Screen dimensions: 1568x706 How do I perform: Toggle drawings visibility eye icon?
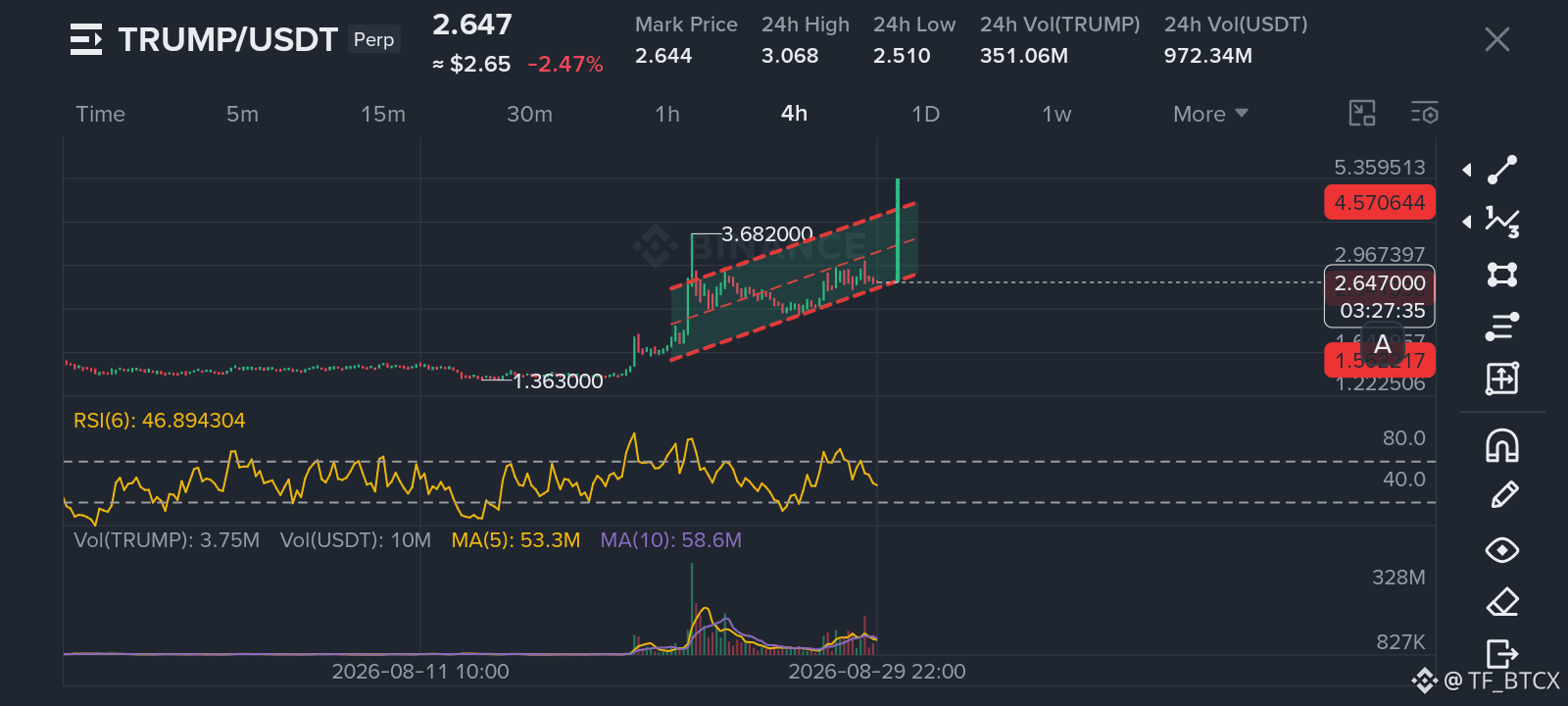[1502, 550]
